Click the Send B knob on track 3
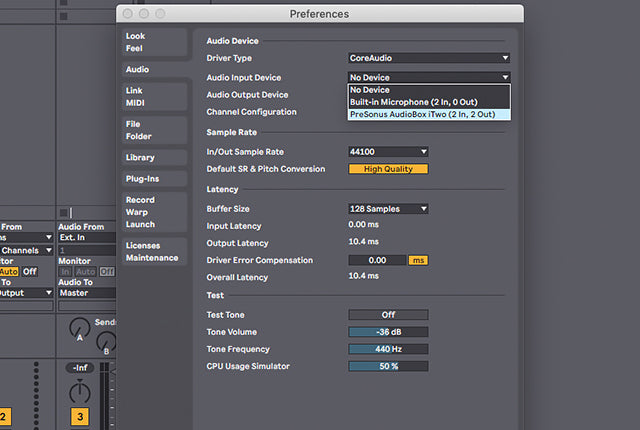Viewport: 640px width, 430px height. (x=106, y=342)
